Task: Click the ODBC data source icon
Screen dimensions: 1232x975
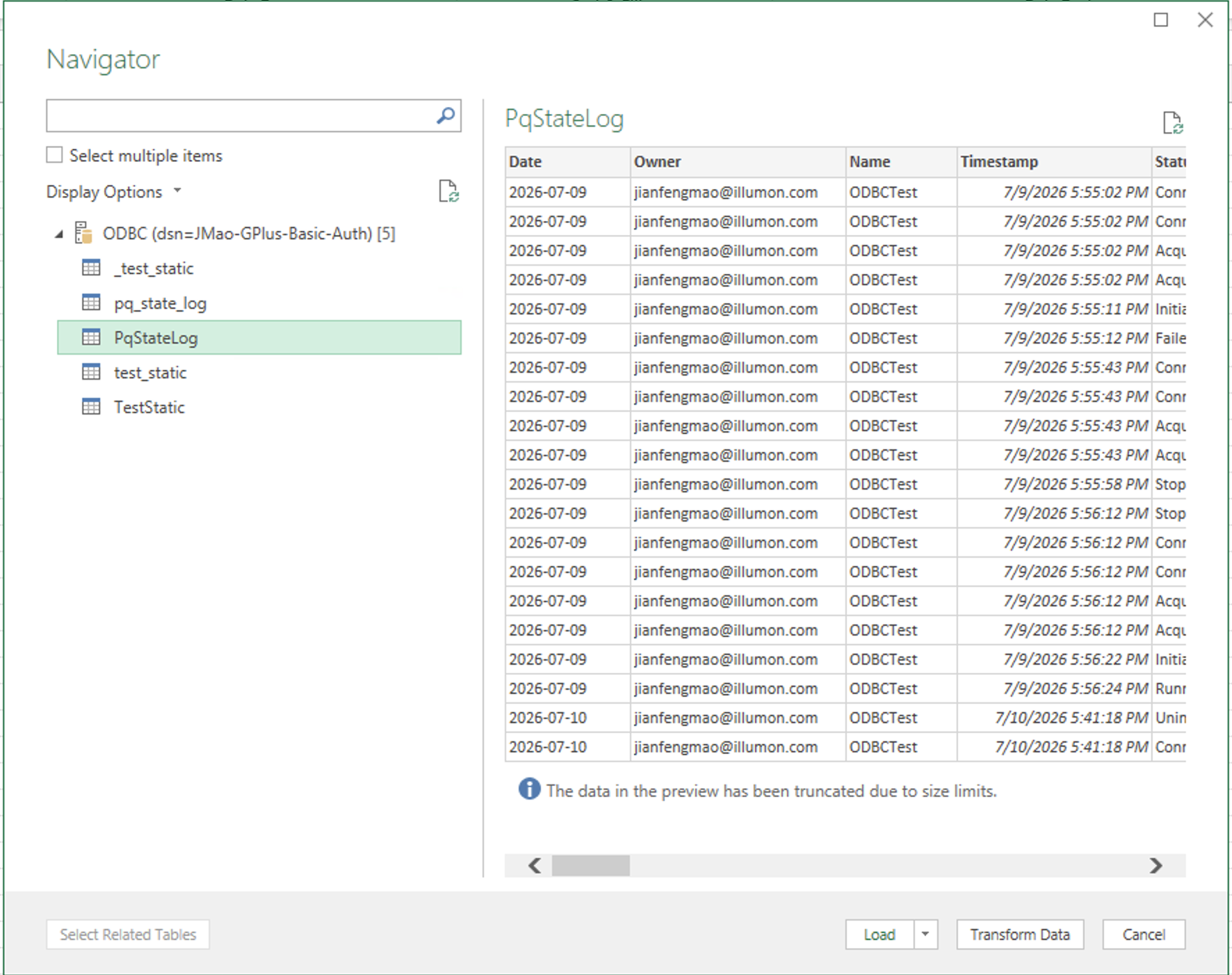Action: (83, 234)
